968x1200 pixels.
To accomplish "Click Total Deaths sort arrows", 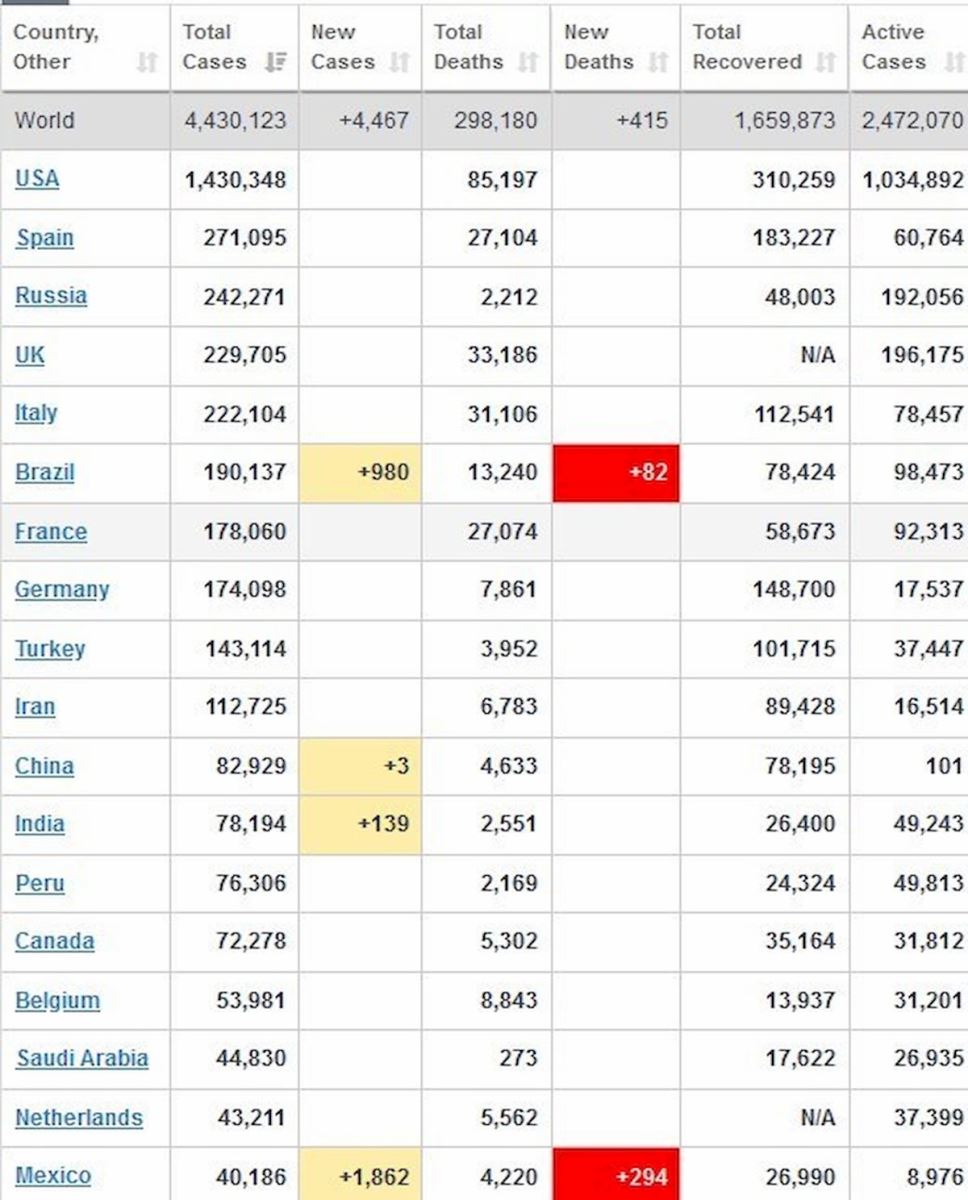I will point(528,62).
